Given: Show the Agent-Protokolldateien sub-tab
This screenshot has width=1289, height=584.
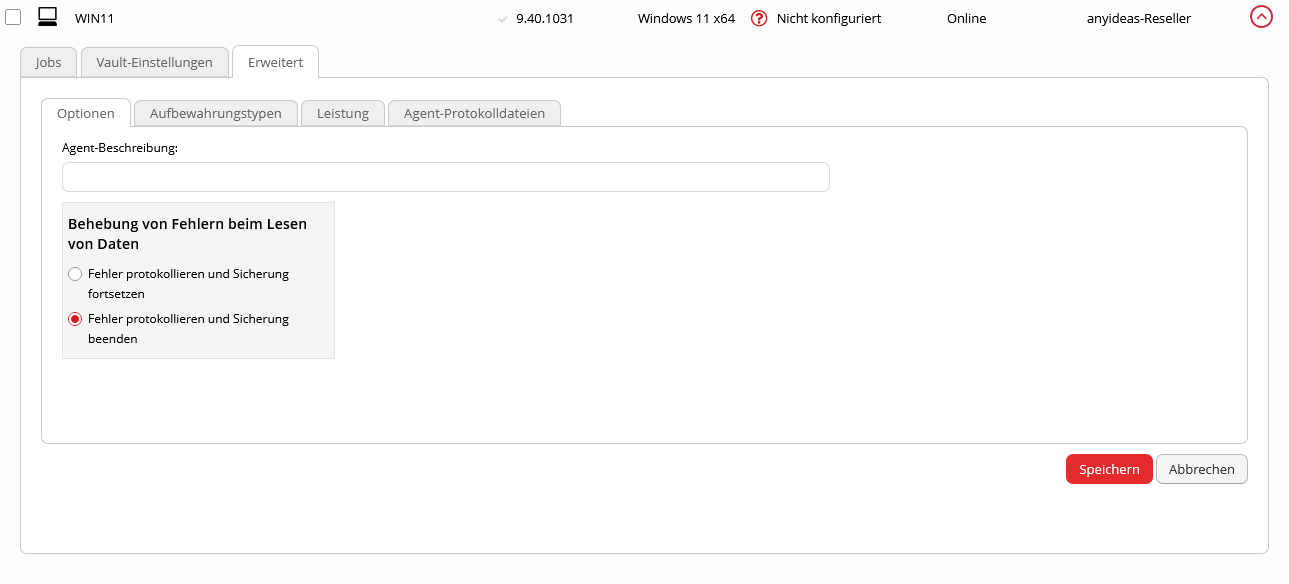Looking at the screenshot, I should (474, 113).
